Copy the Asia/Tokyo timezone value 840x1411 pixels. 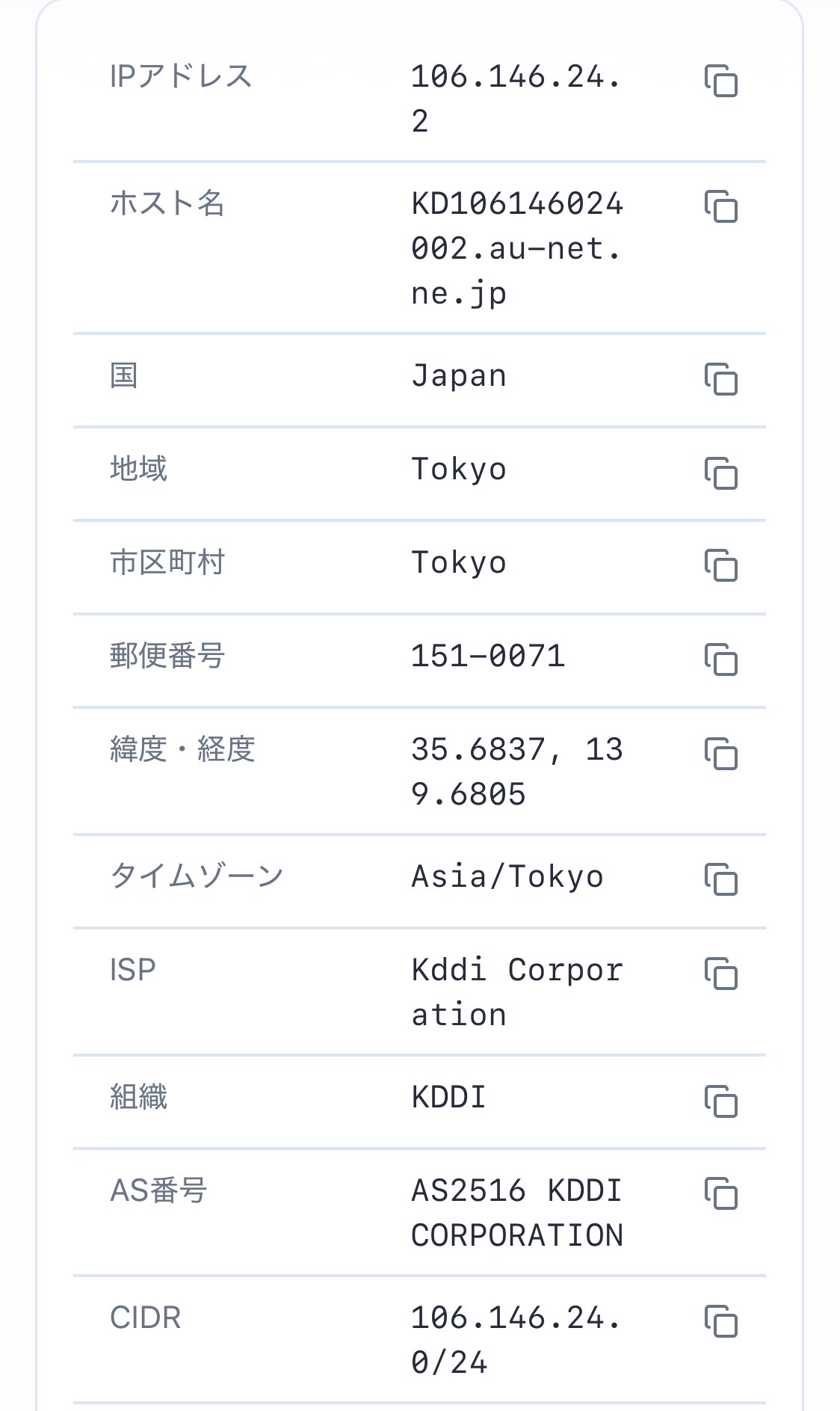720,879
